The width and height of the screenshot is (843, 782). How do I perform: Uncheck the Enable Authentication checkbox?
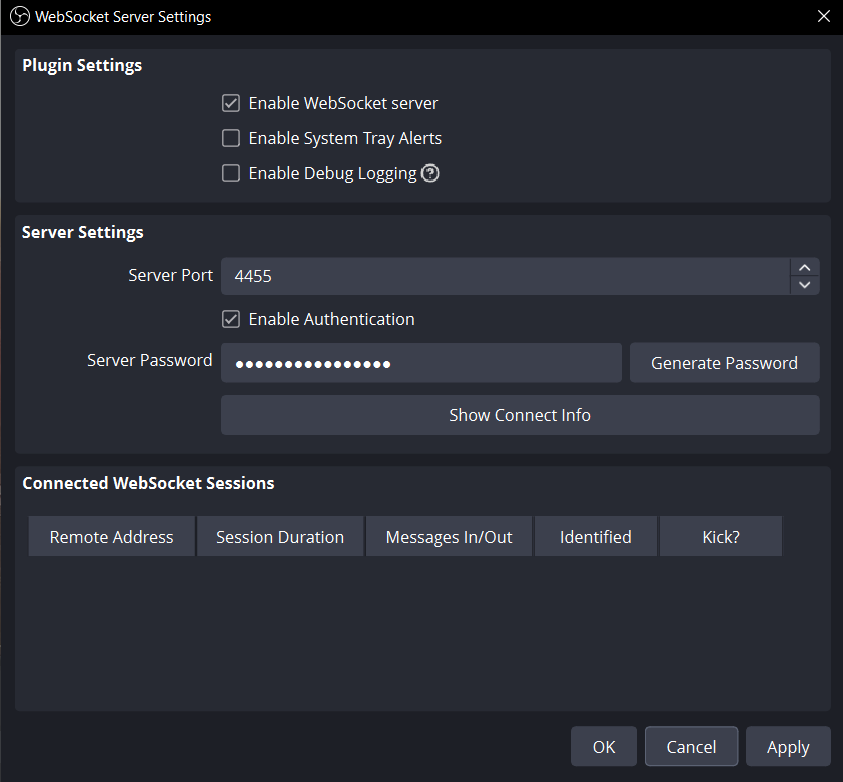point(231,319)
